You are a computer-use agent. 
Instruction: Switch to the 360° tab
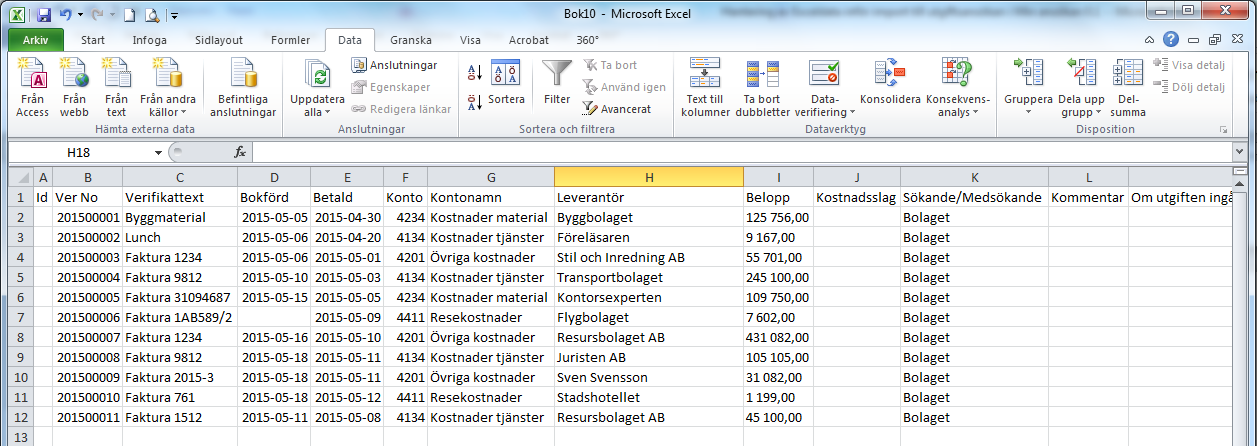point(587,40)
